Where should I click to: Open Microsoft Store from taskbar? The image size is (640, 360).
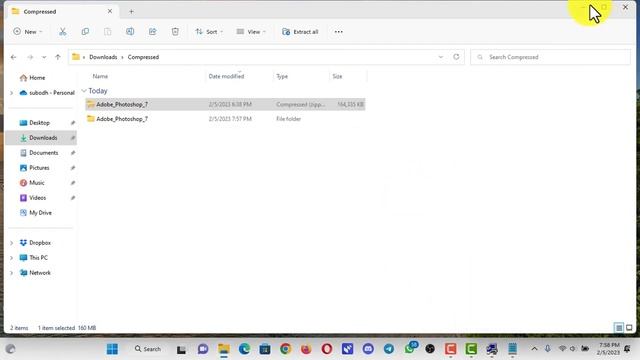tap(265, 349)
